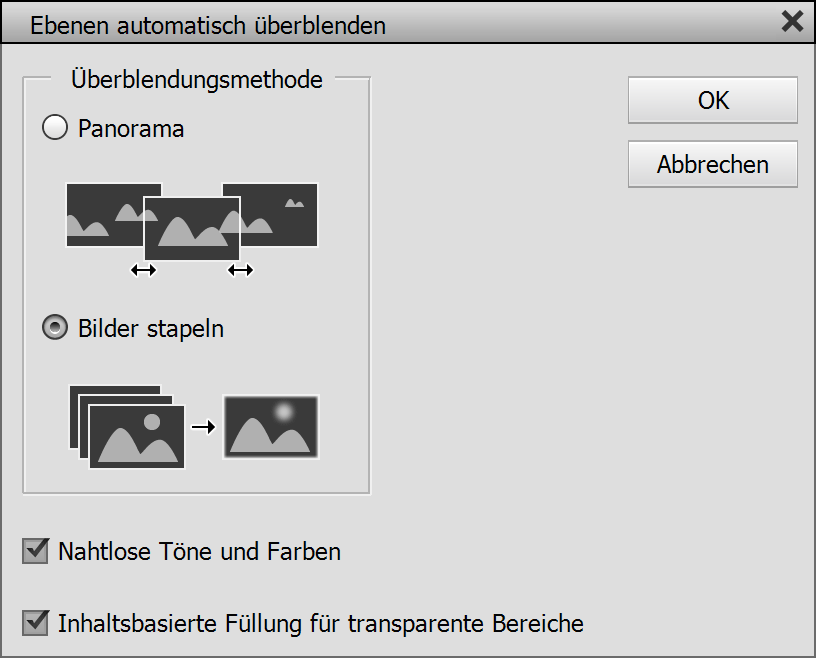Click the dialog title bar text

208,25
